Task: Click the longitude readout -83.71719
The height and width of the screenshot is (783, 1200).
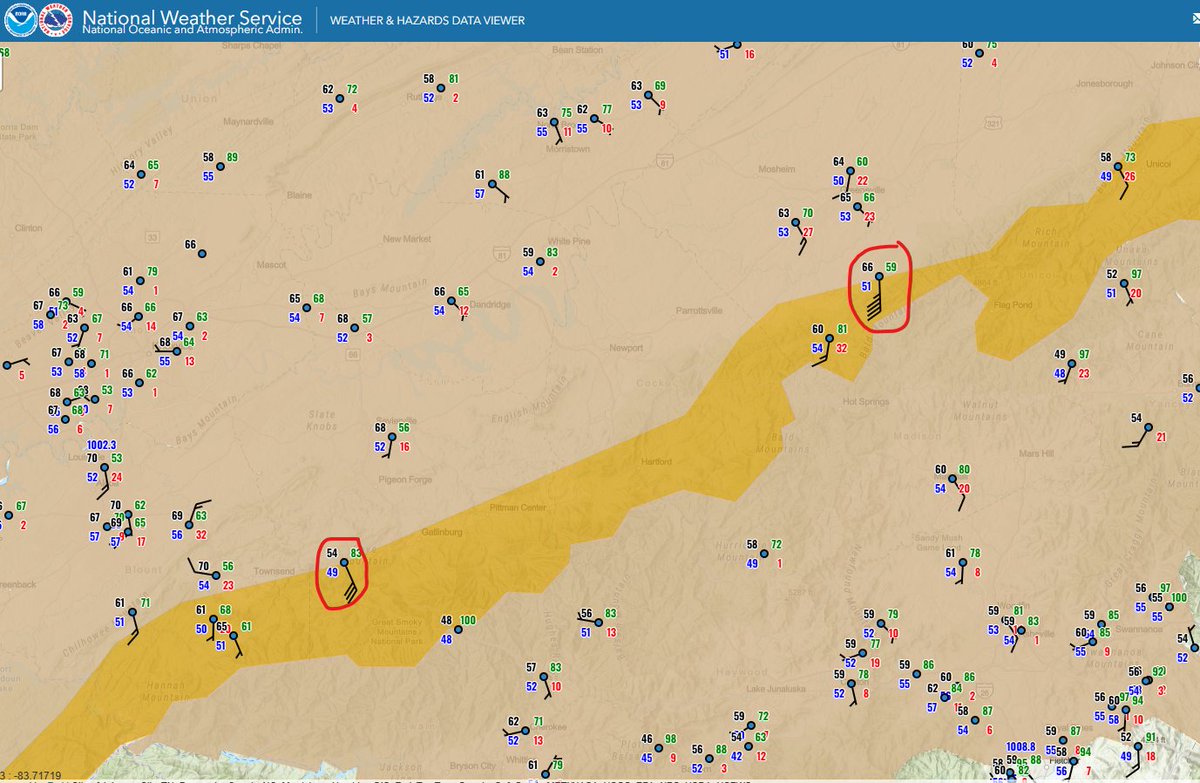Action: pos(38,776)
